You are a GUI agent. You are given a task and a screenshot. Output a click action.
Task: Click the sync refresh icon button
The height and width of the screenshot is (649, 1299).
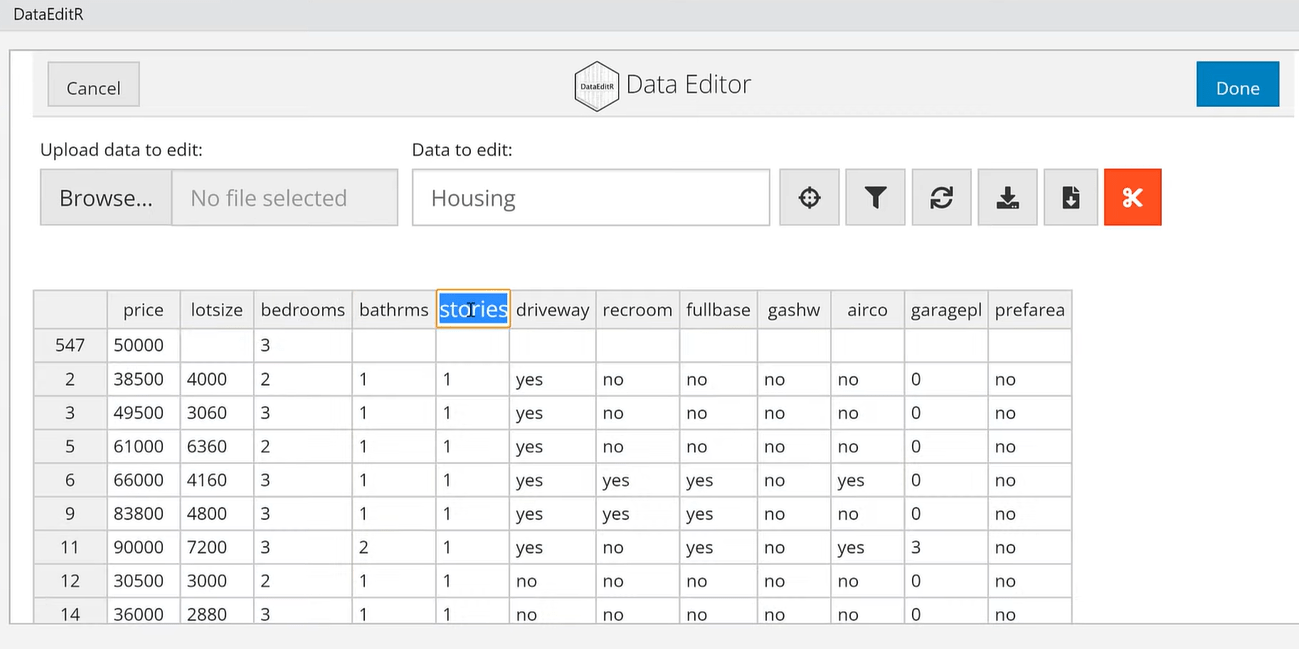941,197
